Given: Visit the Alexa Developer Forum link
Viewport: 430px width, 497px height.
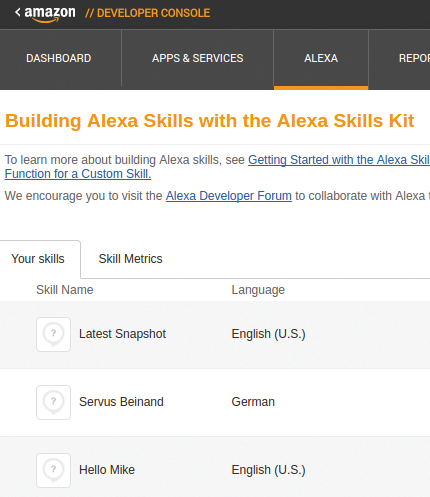Looking at the screenshot, I should click(229, 196).
